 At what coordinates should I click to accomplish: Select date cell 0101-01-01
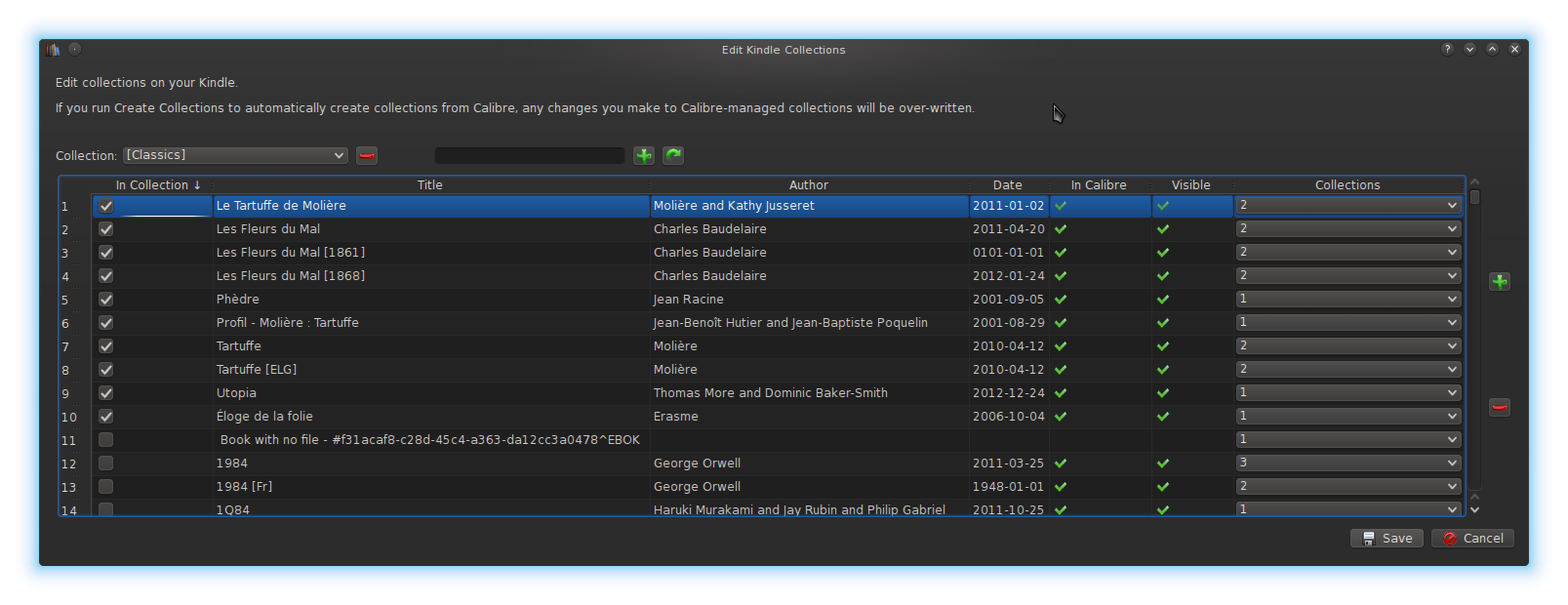pyautogui.click(x=1008, y=253)
